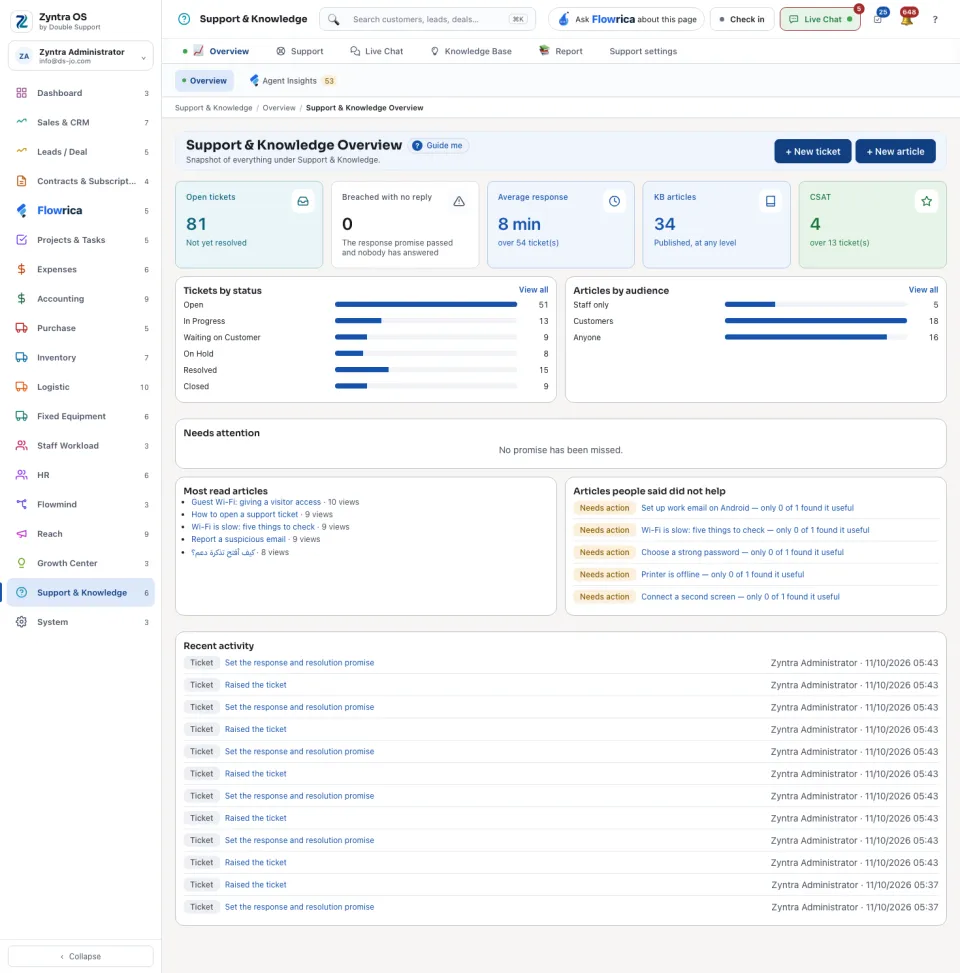Viewport: 960px width, 973px height.
Task: Click View all in Articles by audience
Action: point(923,290)
